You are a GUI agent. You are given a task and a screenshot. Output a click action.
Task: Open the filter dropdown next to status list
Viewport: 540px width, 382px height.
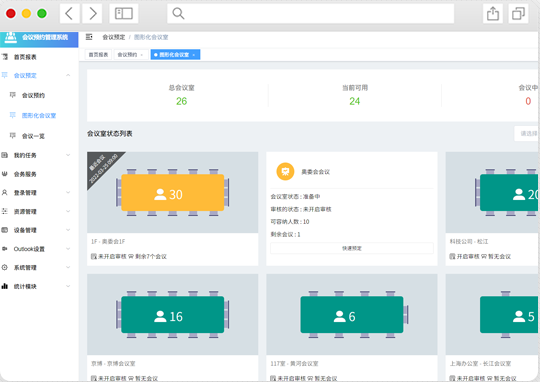527,133
